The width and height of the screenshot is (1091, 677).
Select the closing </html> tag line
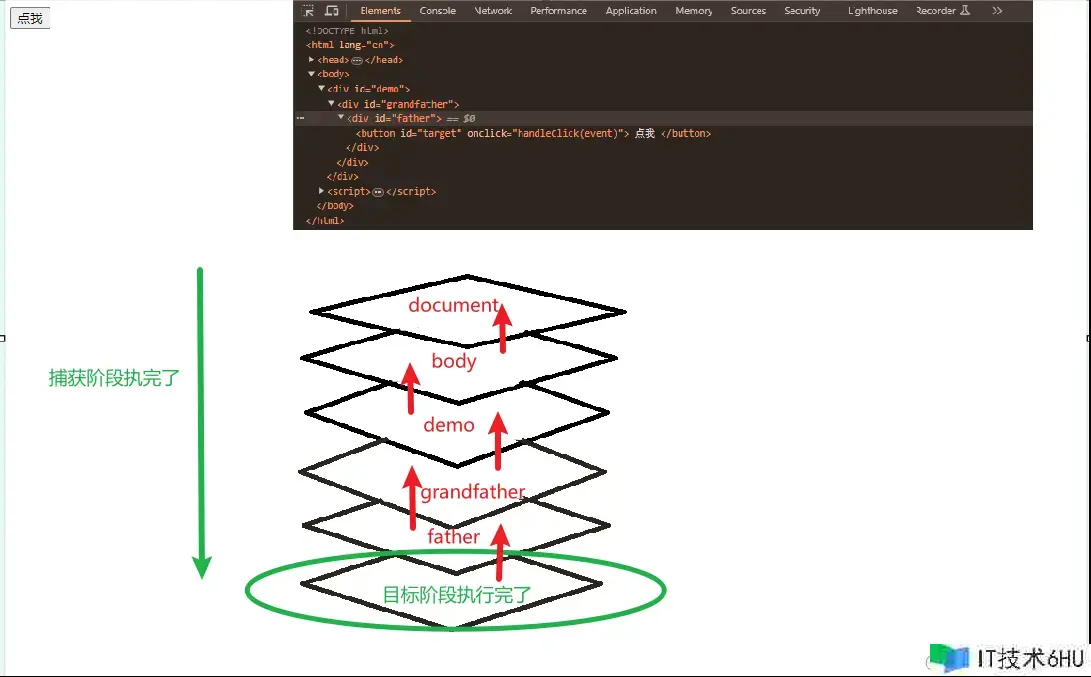[325, 221]
